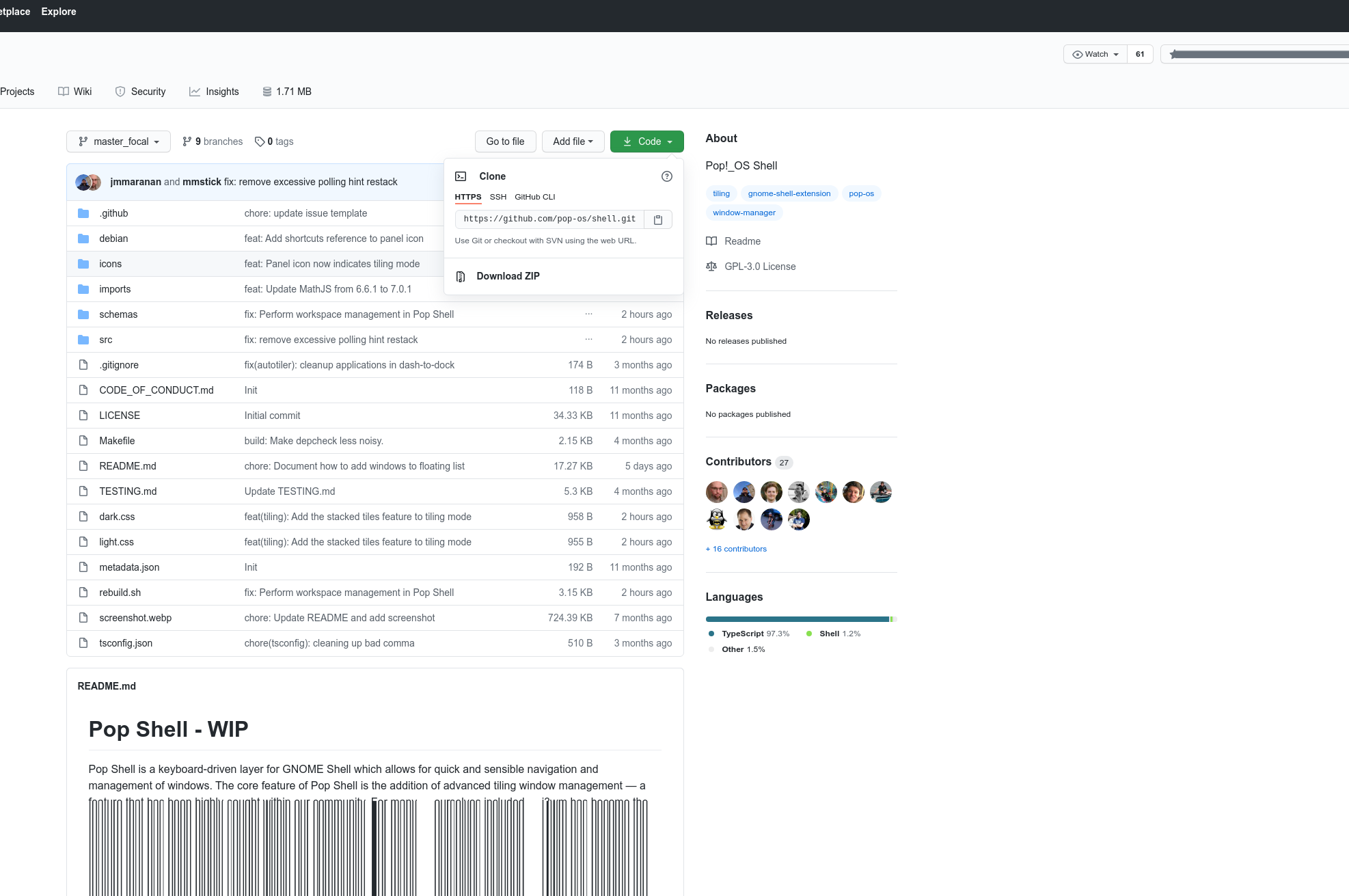Screen dimensions: 1349x896
Task: Click the tags icon showing 0 tags
Action: (260, 141)
